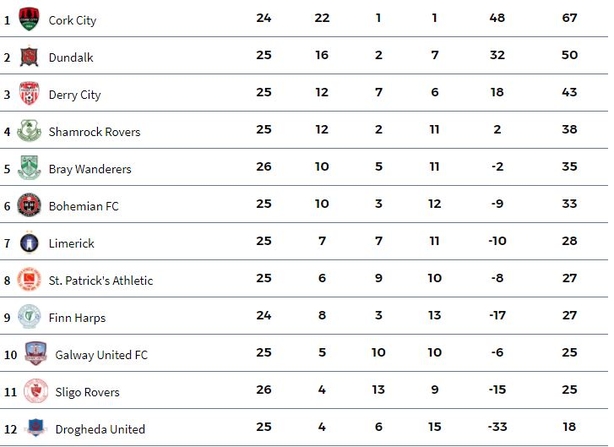Click the Bohemian FC club crest
614x447 pixels.
pyautogui.click(x=29, y=205)
